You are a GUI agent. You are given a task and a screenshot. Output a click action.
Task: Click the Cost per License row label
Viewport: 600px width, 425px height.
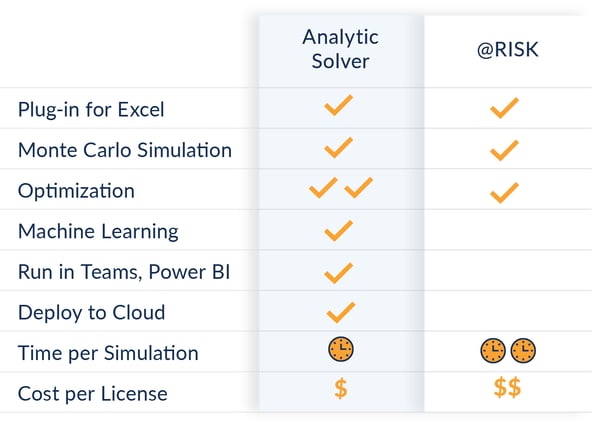coord(93,393)
